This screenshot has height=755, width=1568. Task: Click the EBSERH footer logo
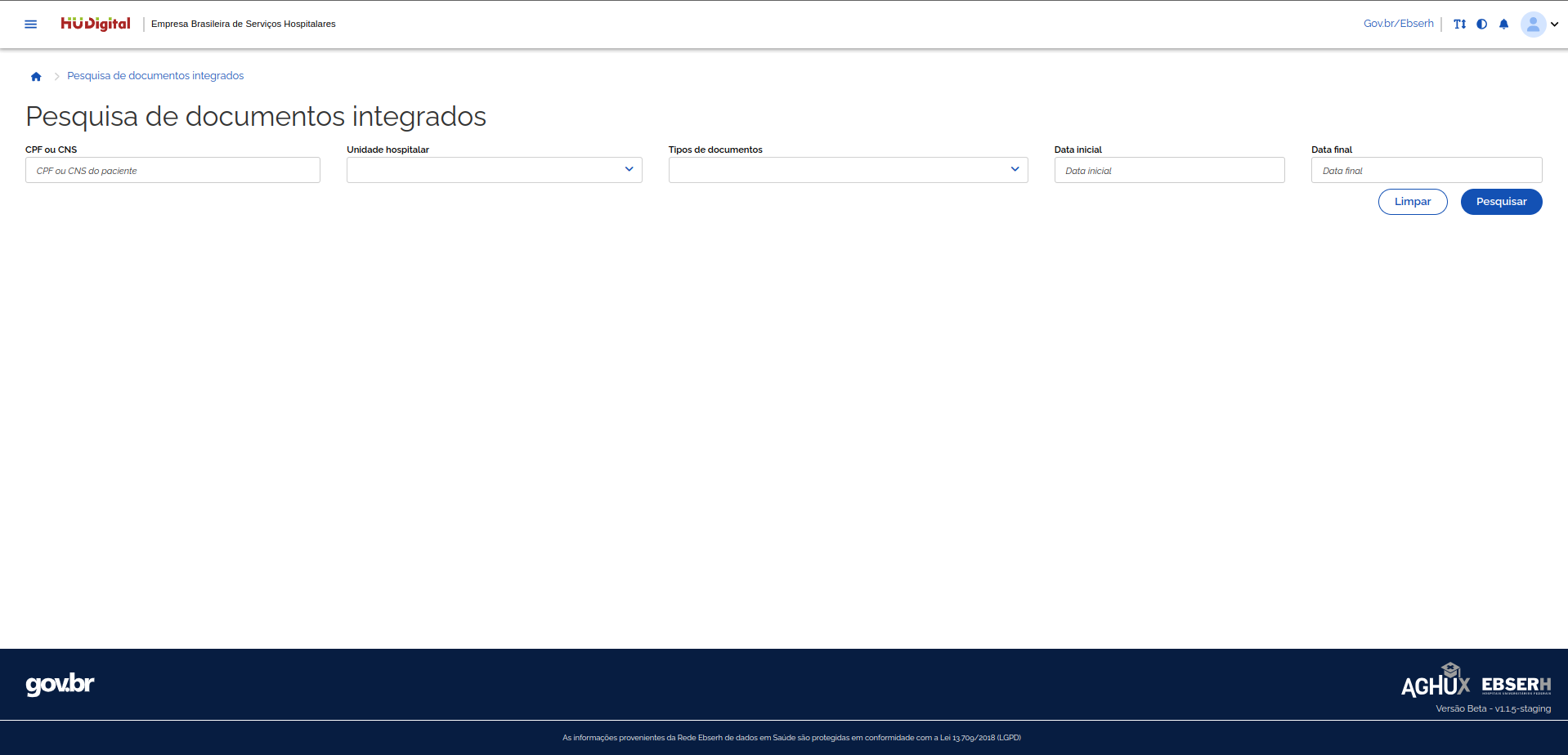(x=1516, y=685)
